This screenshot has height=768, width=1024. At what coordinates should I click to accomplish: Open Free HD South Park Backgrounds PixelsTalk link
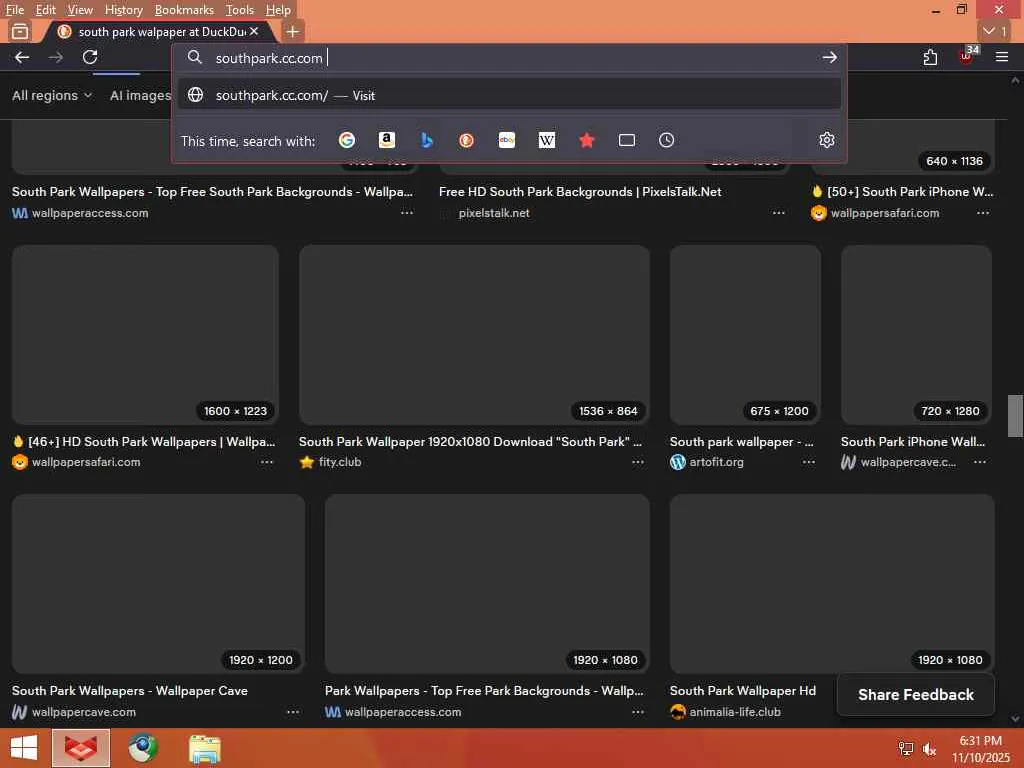point(580,192)
